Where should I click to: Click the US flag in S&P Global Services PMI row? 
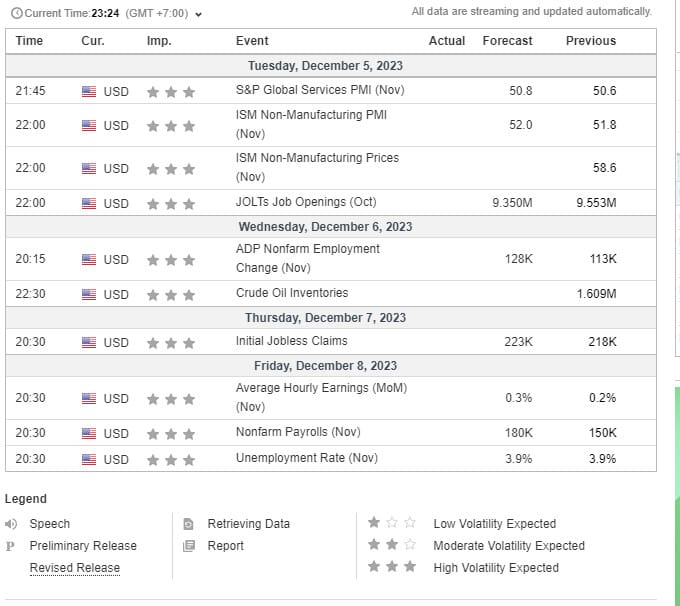click(x=89, y=91)
